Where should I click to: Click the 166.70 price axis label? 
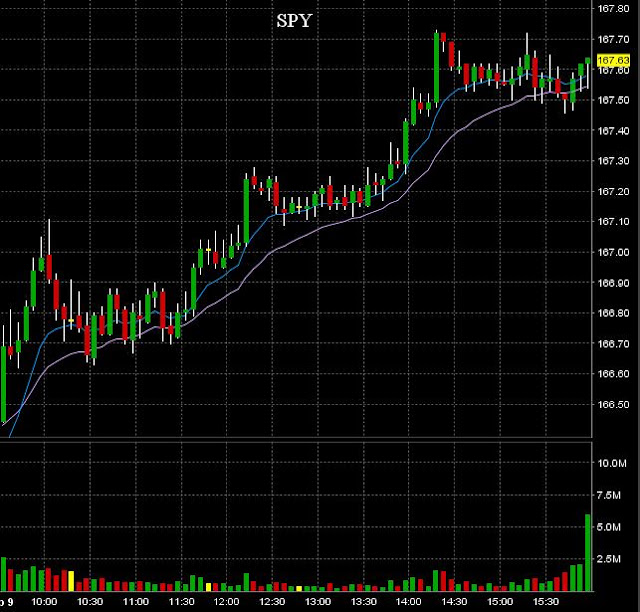[613, 343]
